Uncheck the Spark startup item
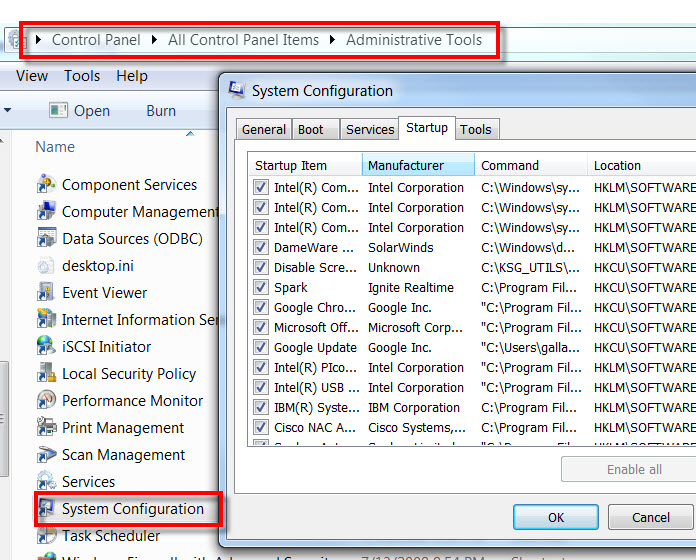696x560 pixels. tap(261, 287)
